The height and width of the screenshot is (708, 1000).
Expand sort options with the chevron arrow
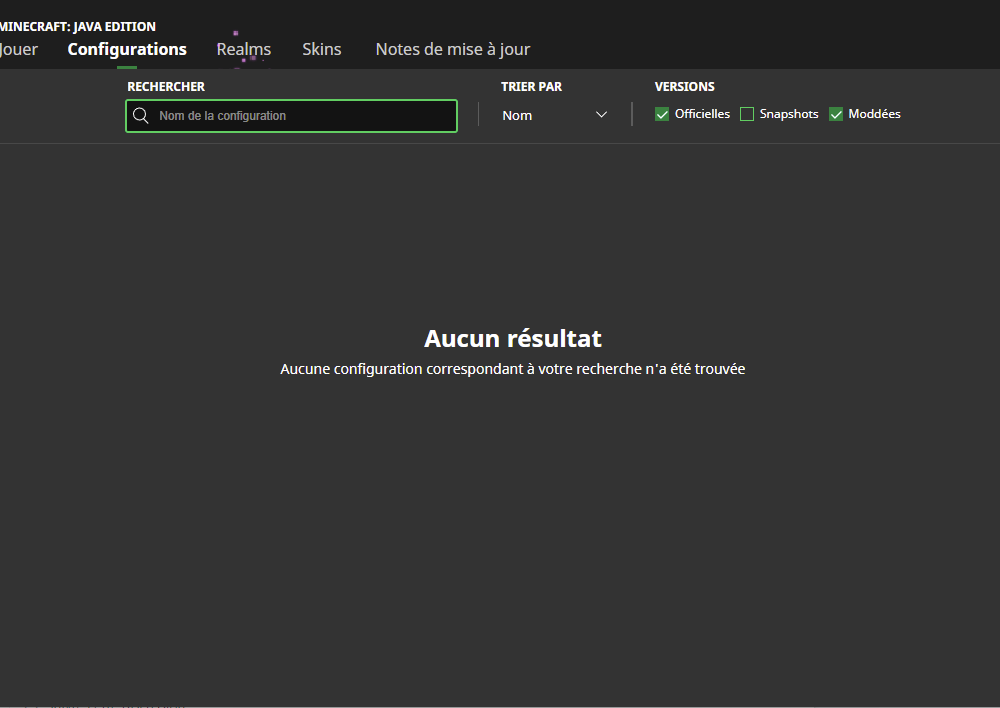(601, 115)
